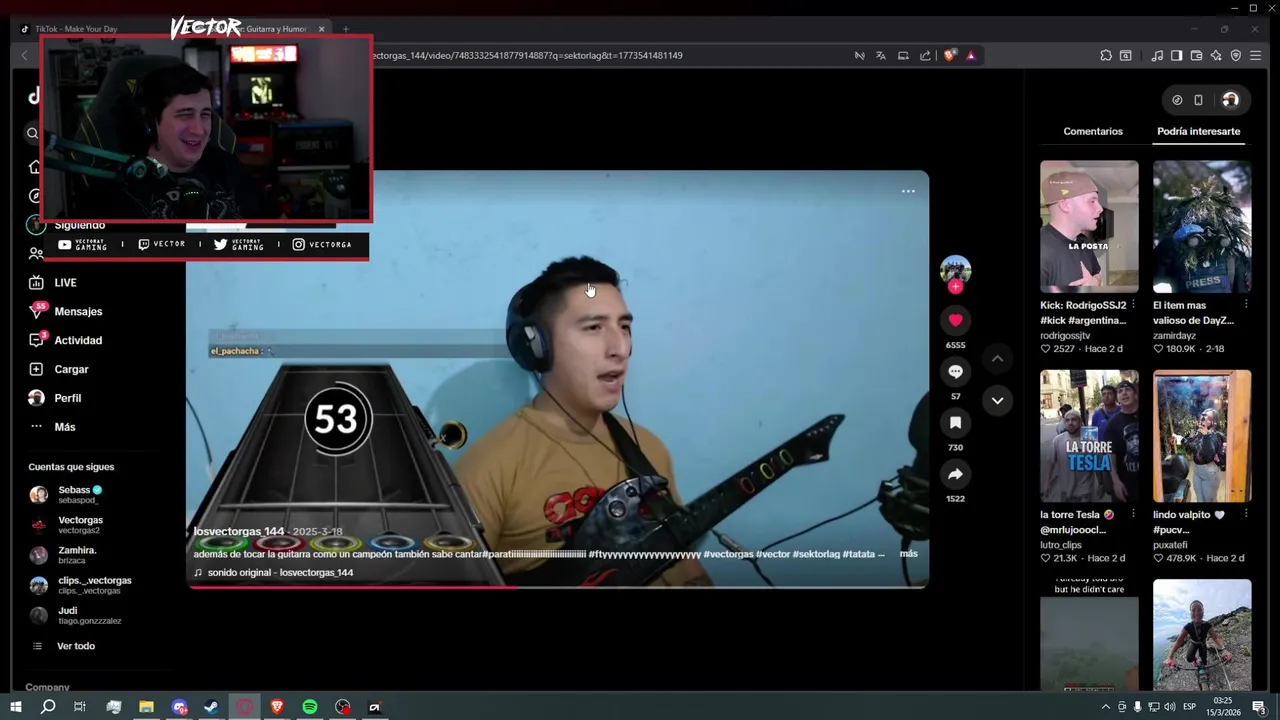Open the browser hamburger main menu
This screenshot has height=720, width=1280.
[1256, 55]
